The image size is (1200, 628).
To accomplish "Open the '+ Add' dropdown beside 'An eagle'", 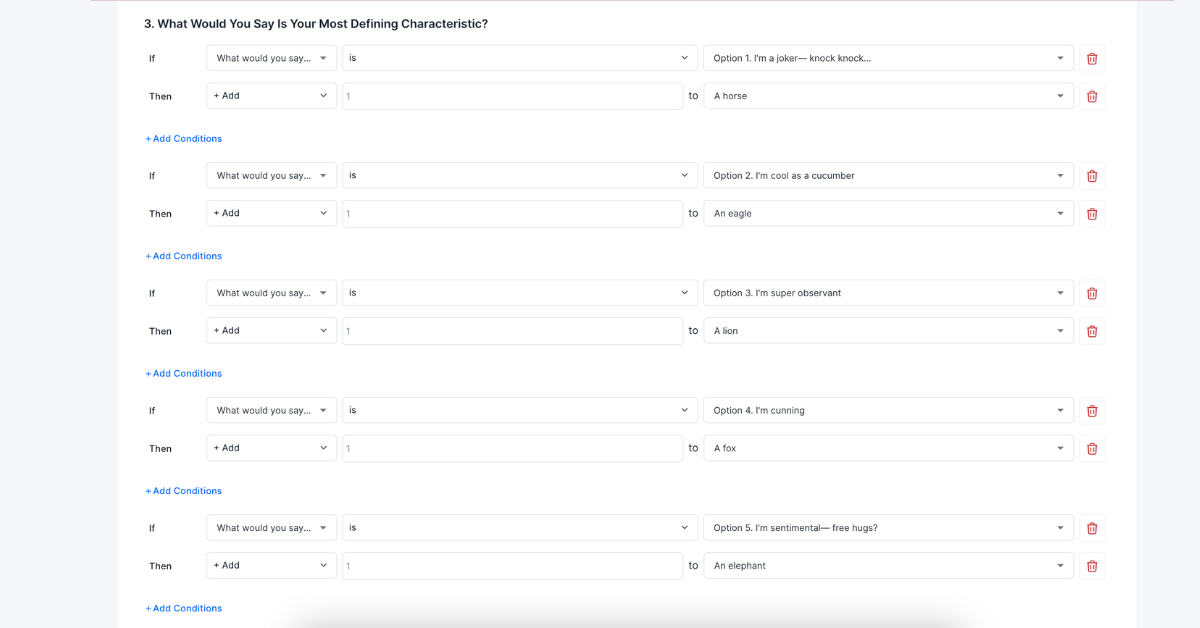I will tap(272, 213).
